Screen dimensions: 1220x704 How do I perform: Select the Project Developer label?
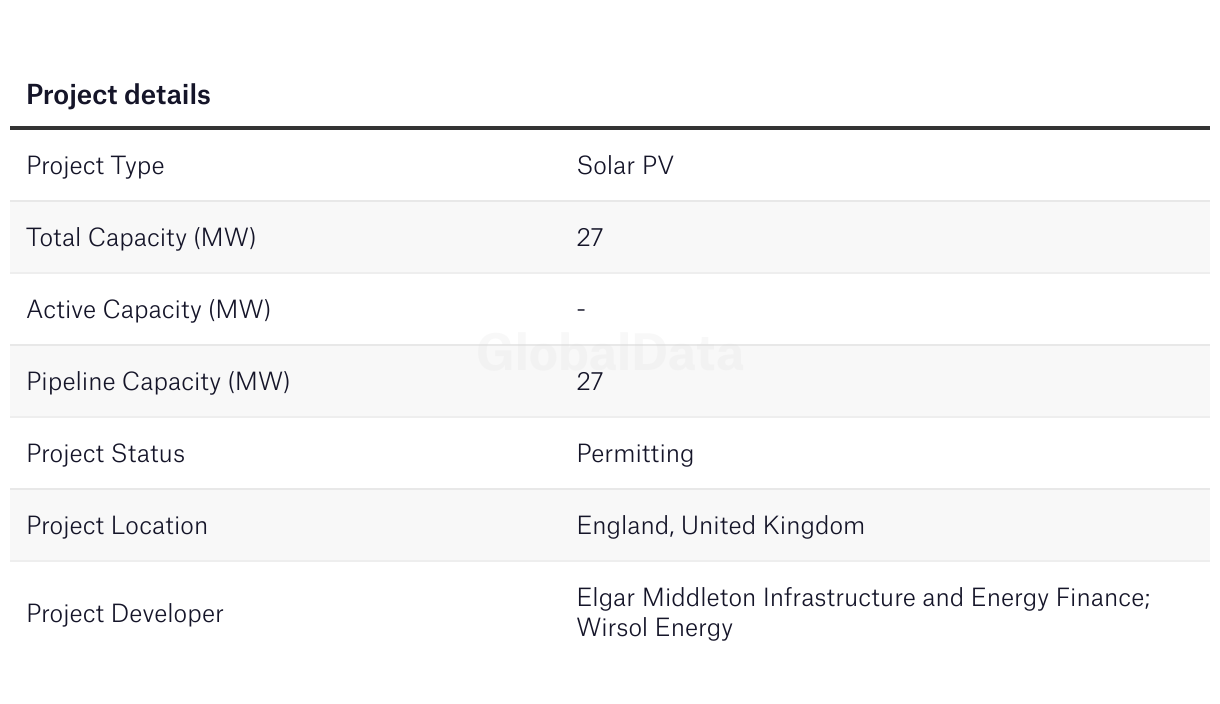click(125, 614)
